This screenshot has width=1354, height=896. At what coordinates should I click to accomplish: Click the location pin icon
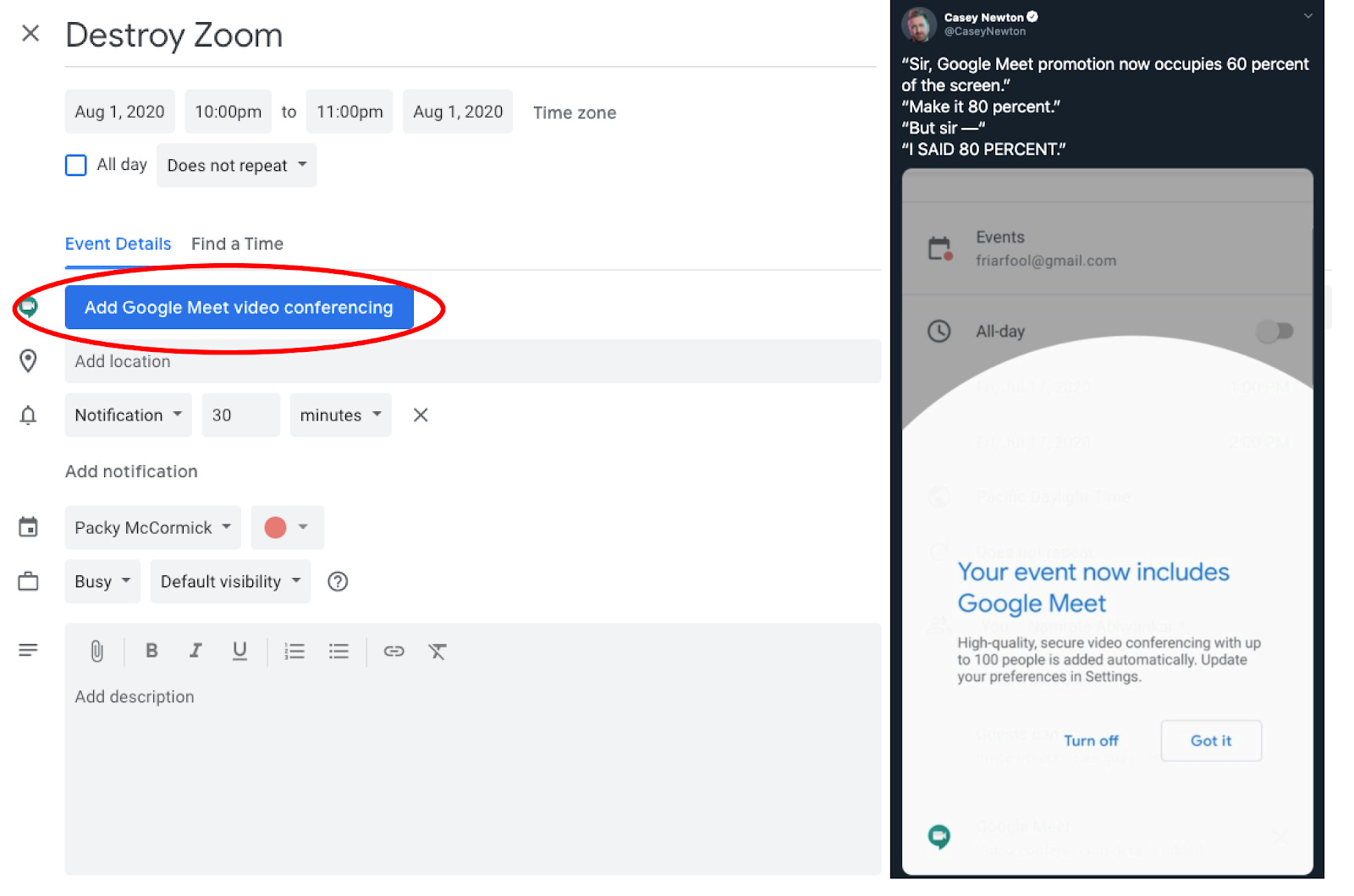[x=28, y=361]
